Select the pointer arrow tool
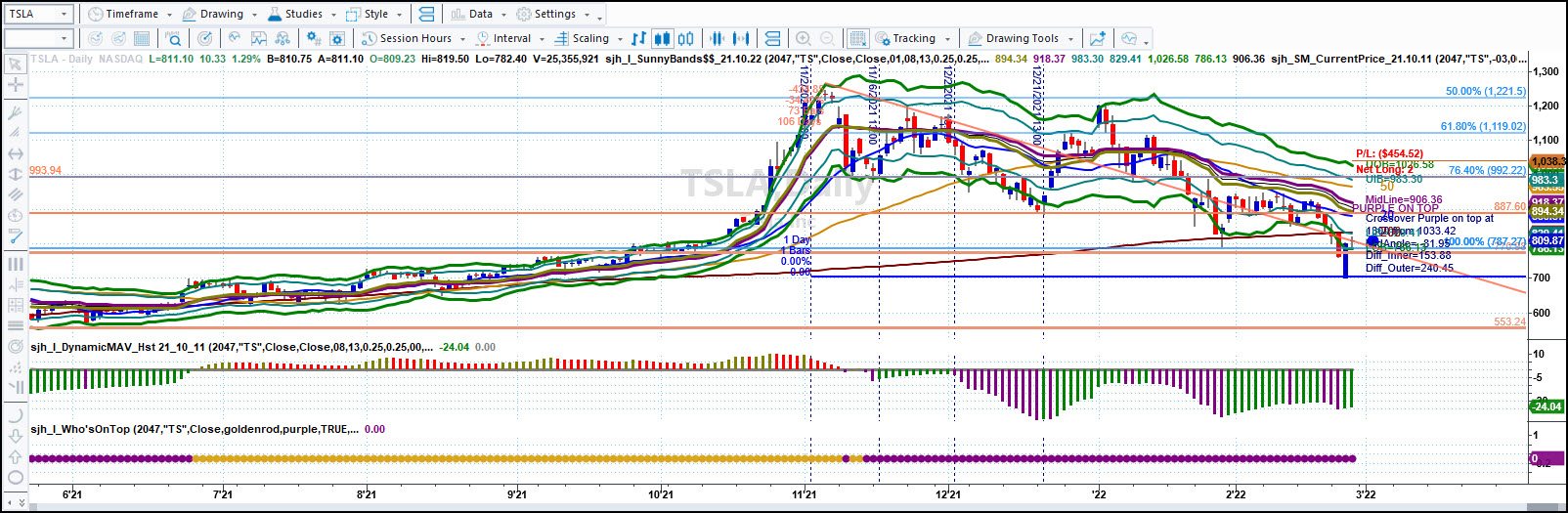This screenshot has height=513, width=1568. 15,64
